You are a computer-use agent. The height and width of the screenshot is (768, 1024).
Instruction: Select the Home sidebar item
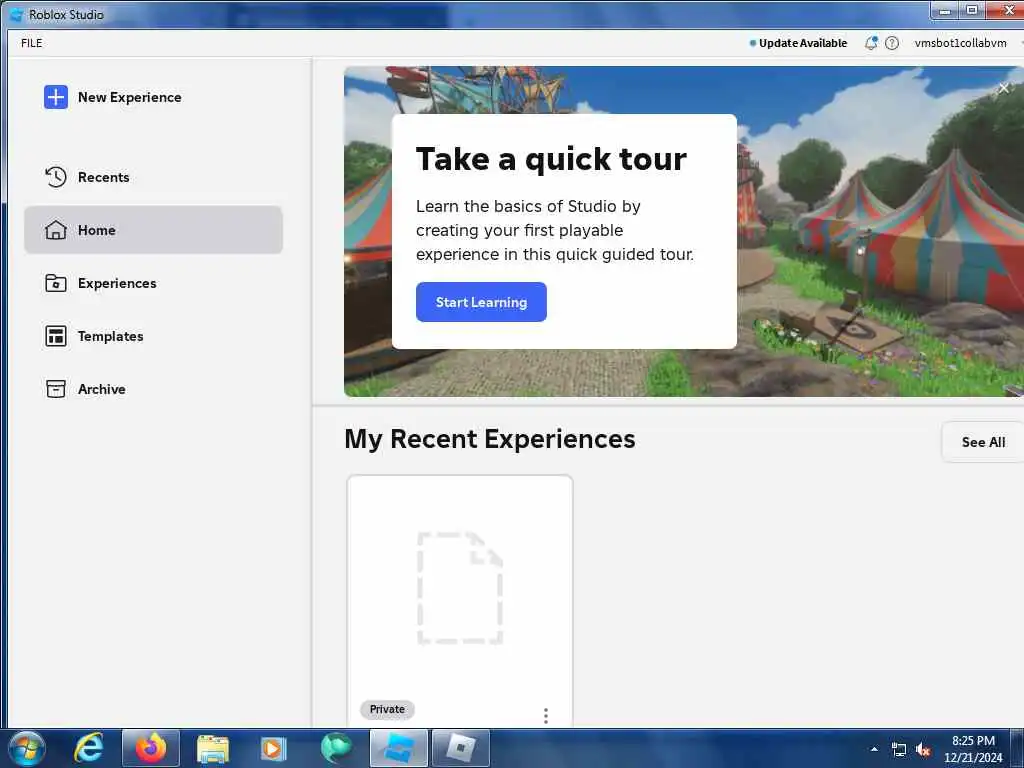click(x=153, y=230)
